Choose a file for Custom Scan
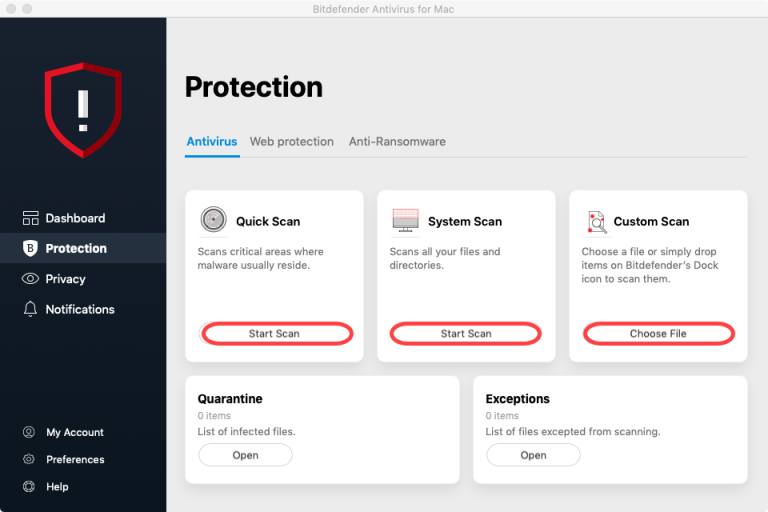The height and width of the screenshot is (512, 768). pyautogui.click(x=658, y=334)
